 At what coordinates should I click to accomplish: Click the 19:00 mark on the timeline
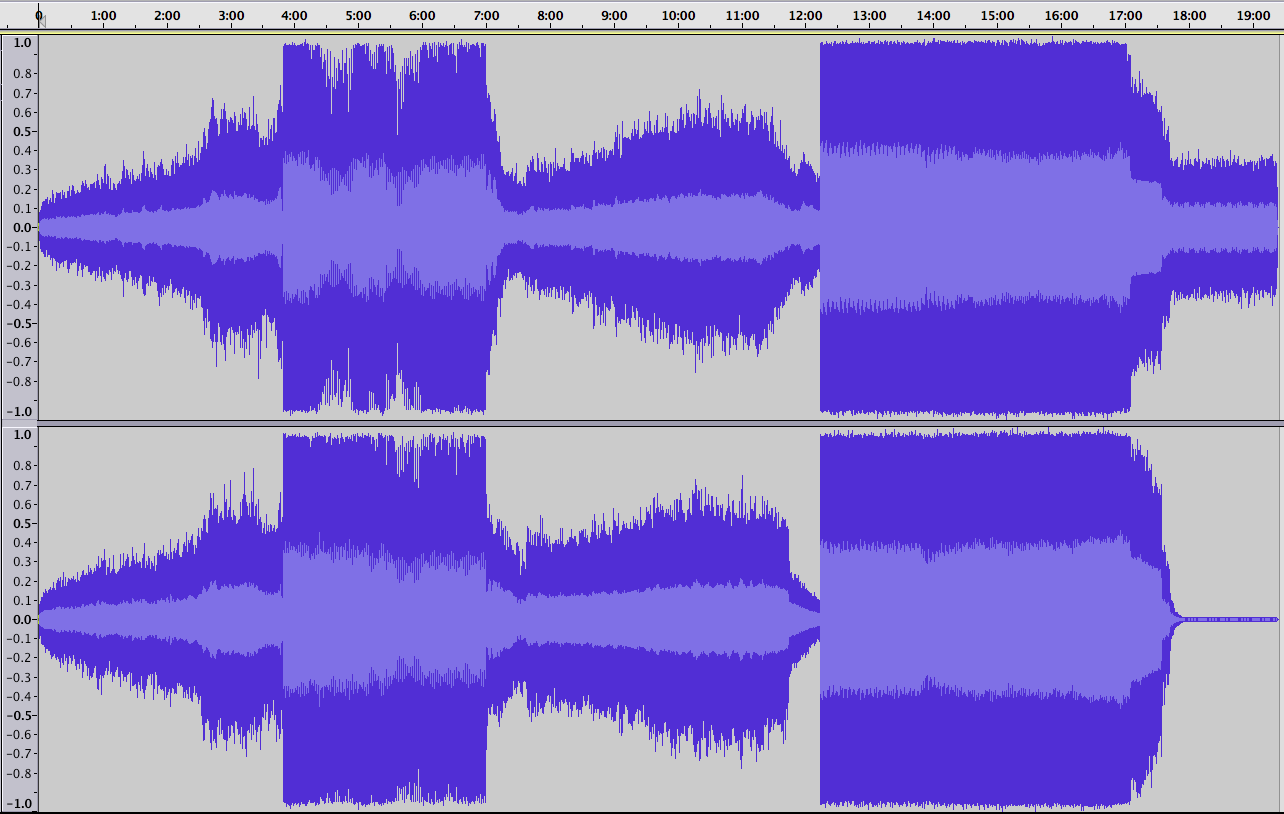(x=1253, y=16)
